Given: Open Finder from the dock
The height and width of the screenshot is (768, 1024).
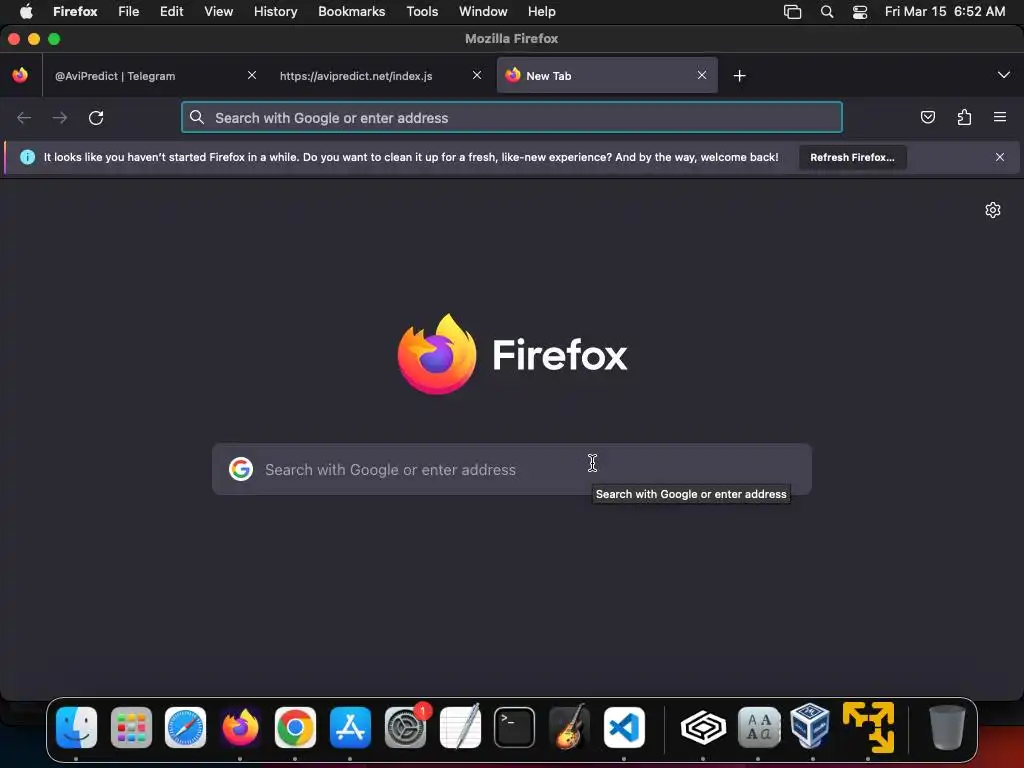Looking at the screenshot, I should click(76, 727).
